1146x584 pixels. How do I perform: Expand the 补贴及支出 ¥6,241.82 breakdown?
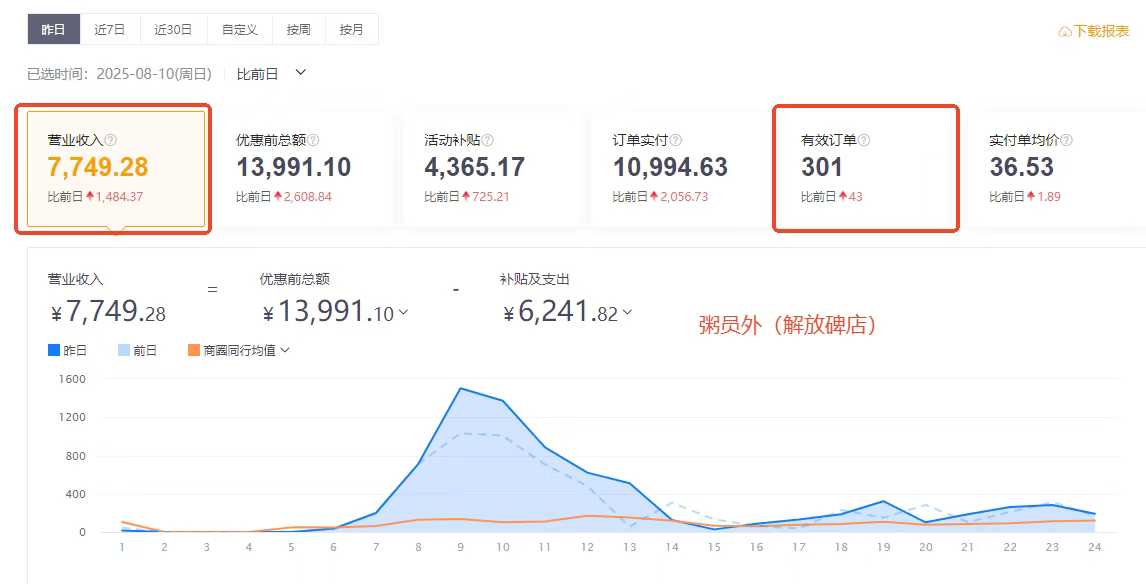click(626, 313)
